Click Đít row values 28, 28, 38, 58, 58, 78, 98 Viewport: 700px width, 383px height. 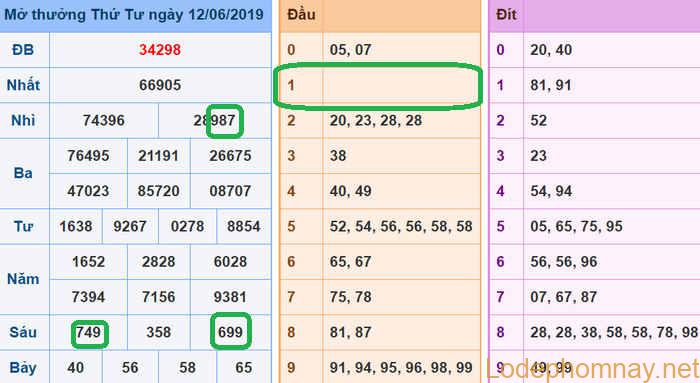[x=614, y=332]
